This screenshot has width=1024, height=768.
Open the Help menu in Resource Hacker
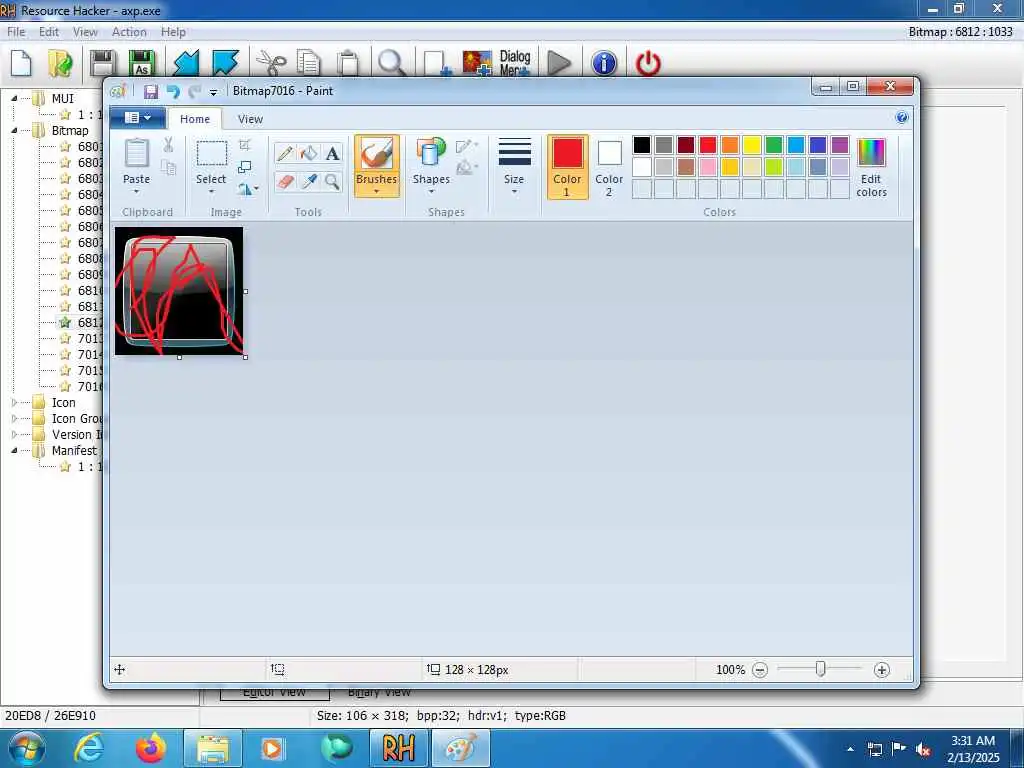173,32
